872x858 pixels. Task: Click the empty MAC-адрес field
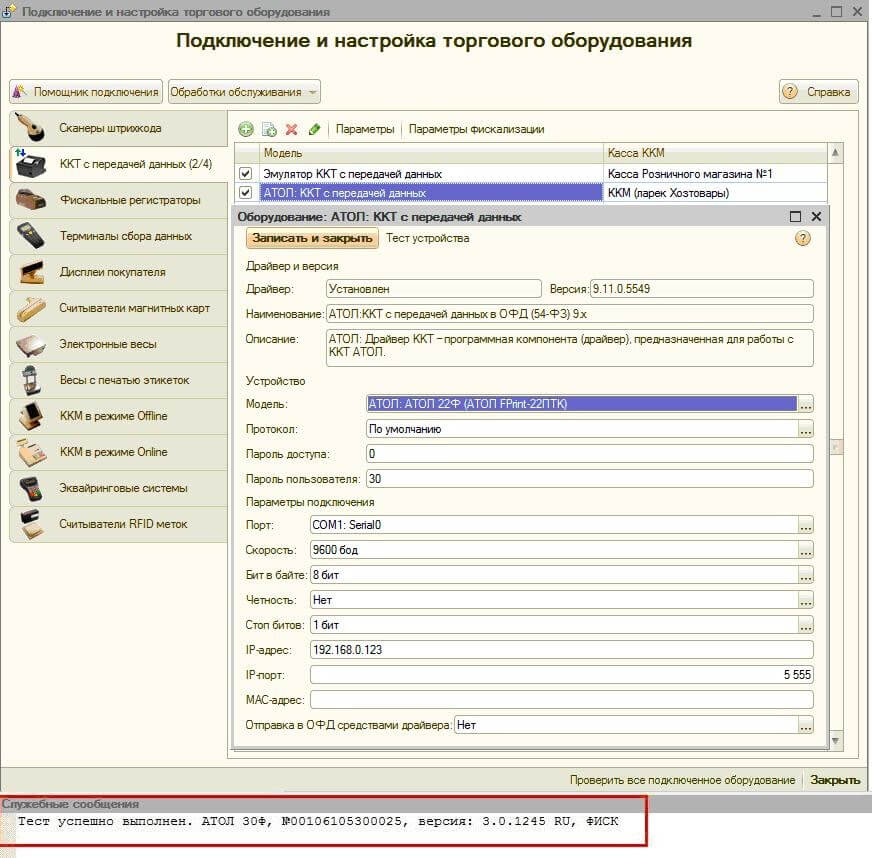562,700
